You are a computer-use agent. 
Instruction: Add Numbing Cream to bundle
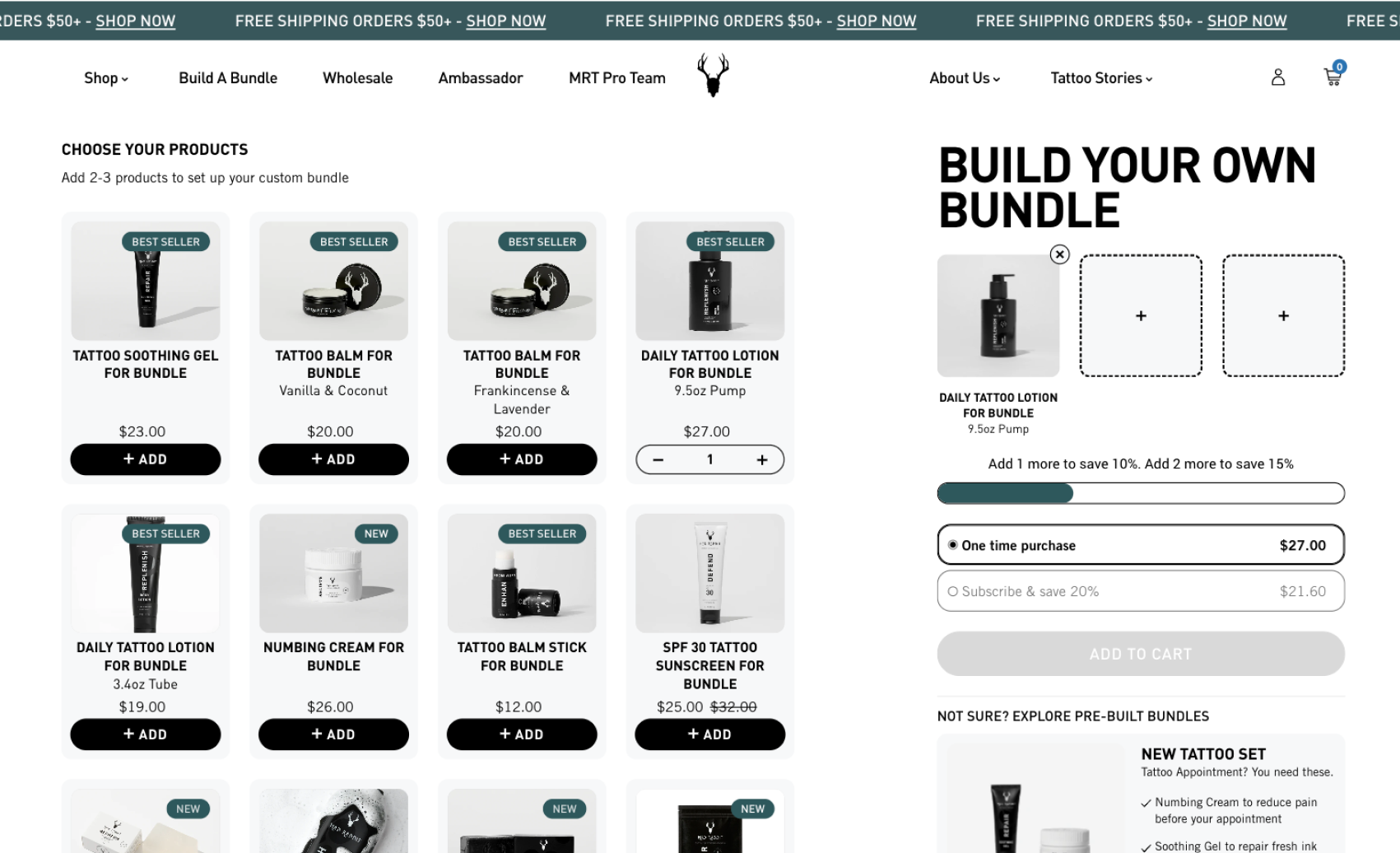[333, 734]
